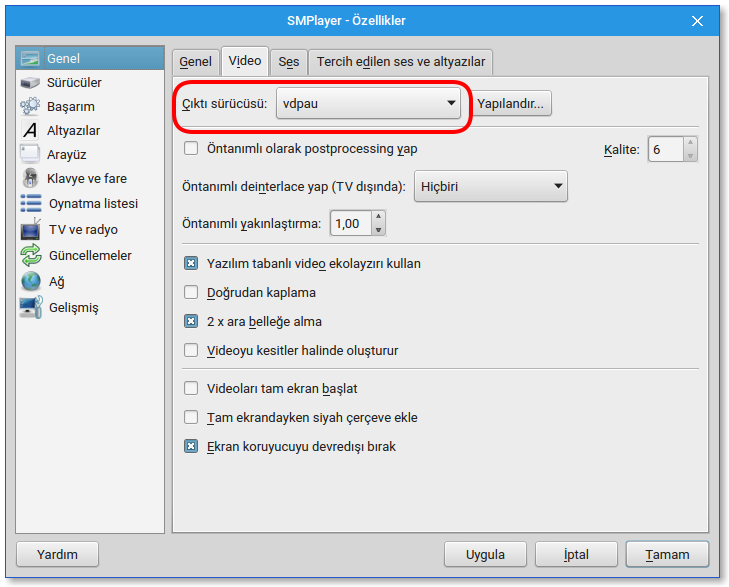
Task: Click the Başarım gears icon
Action: pos(30,106)
